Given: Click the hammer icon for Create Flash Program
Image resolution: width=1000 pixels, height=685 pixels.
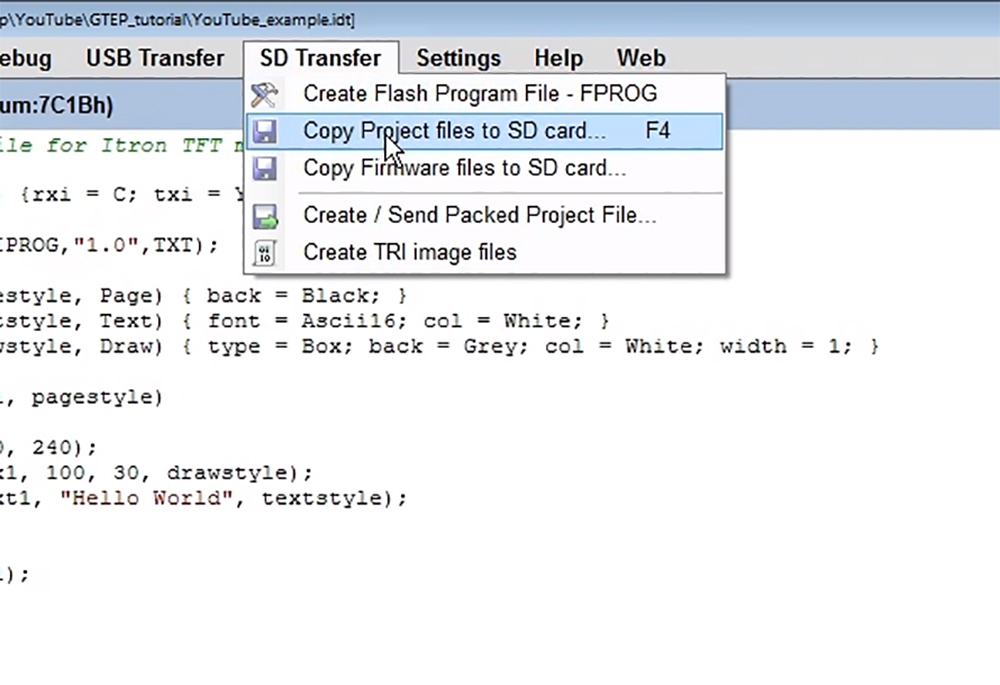Looking at the screenshot, I should (x=265, y=94).
